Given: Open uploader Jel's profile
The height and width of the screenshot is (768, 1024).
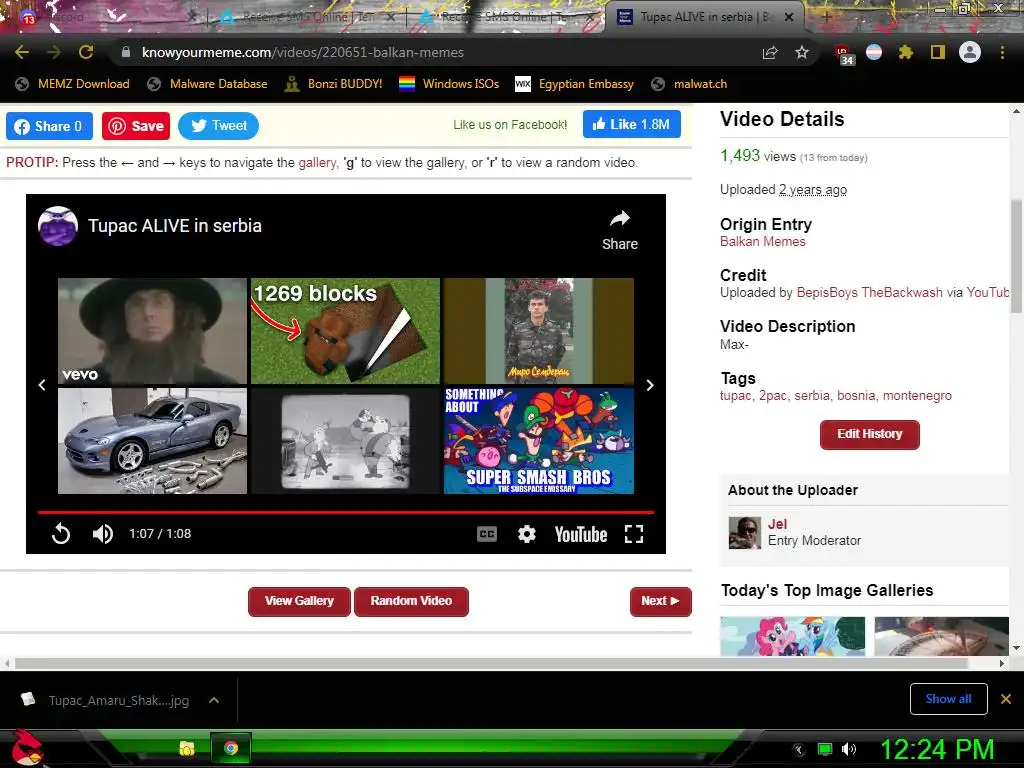Looking at the screenshot, I should point(777,524).
